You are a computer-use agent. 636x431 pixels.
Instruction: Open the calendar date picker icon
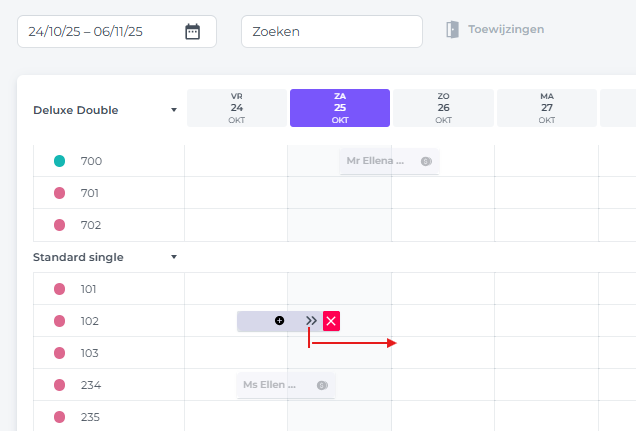[x=193, y=31]
